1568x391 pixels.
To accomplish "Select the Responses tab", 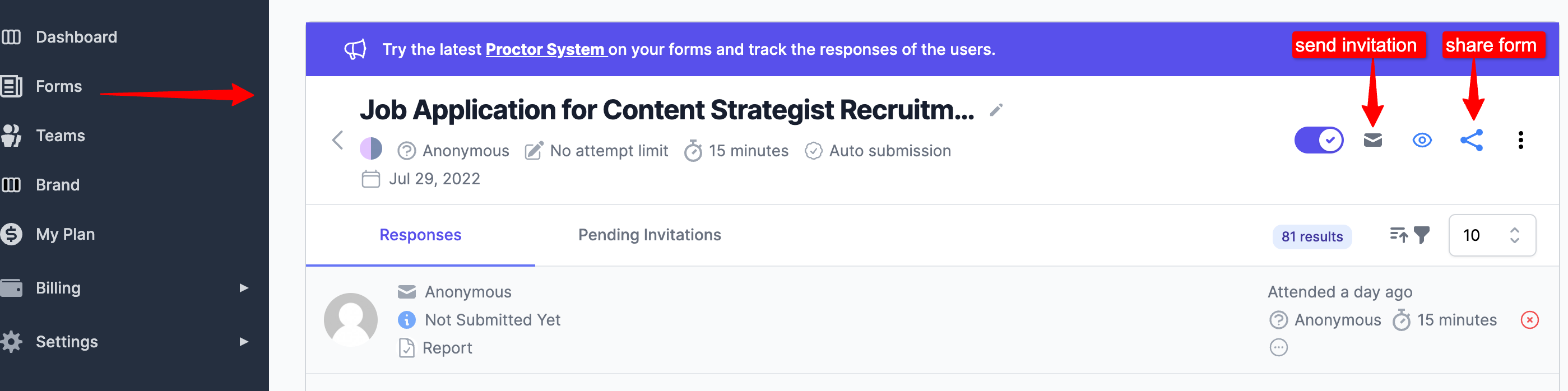I will click(420, 235).
